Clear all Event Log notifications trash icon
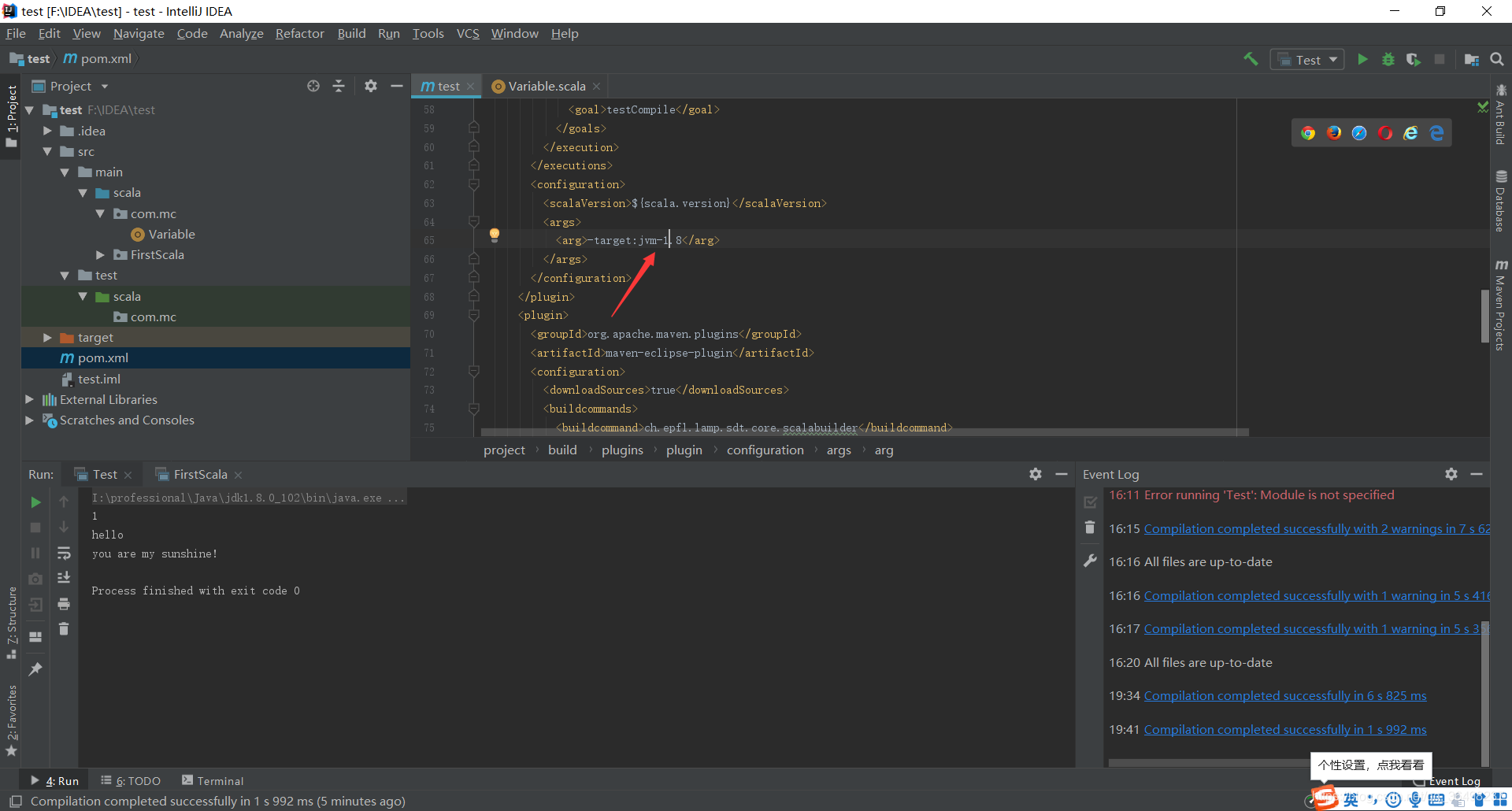Screen dimensions: 1512x811 (x=1090, y=528)
